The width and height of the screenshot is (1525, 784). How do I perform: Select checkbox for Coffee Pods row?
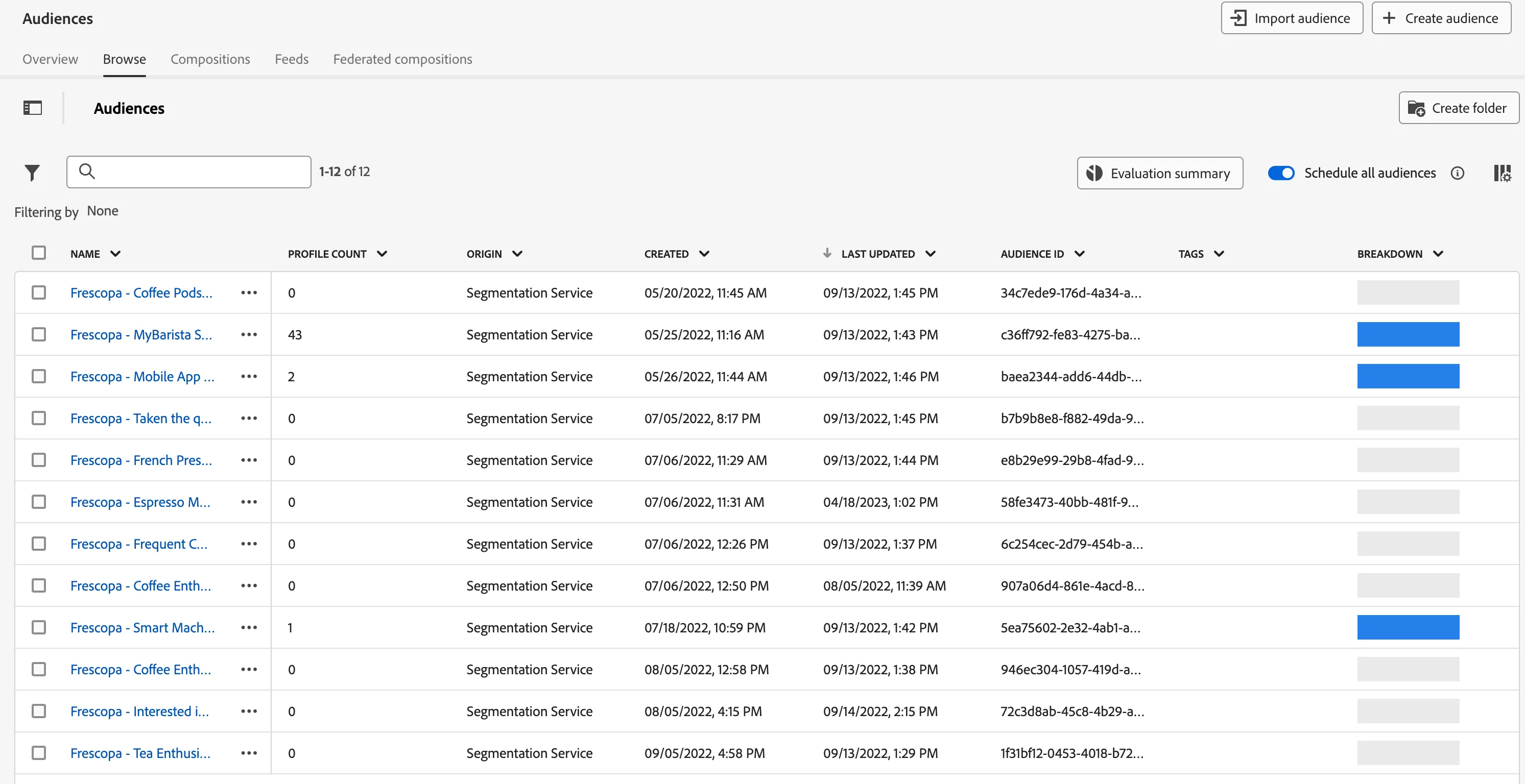(39, 292)
